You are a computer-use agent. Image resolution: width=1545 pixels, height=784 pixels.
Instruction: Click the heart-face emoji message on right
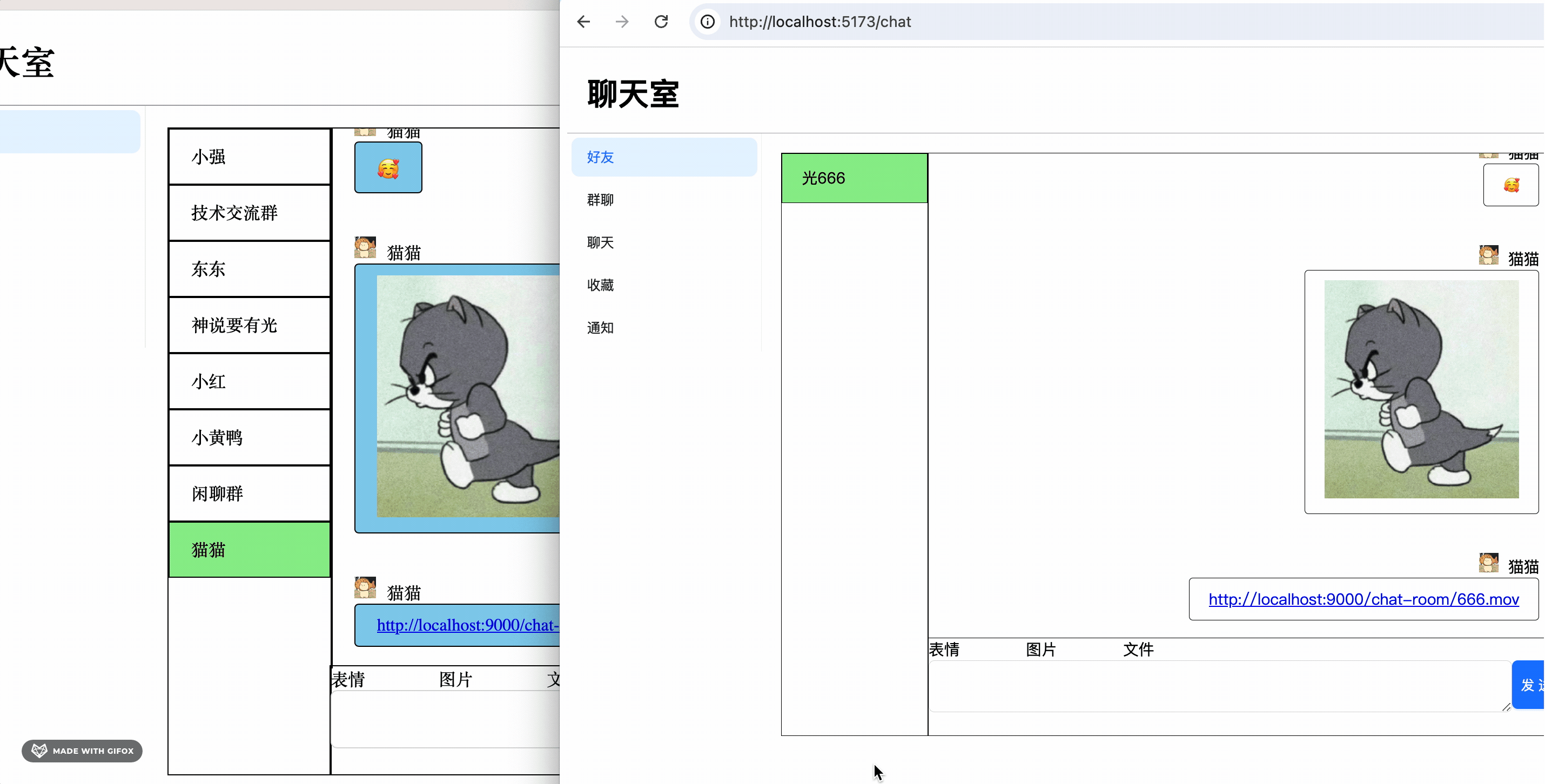[x=1511, y=185]
